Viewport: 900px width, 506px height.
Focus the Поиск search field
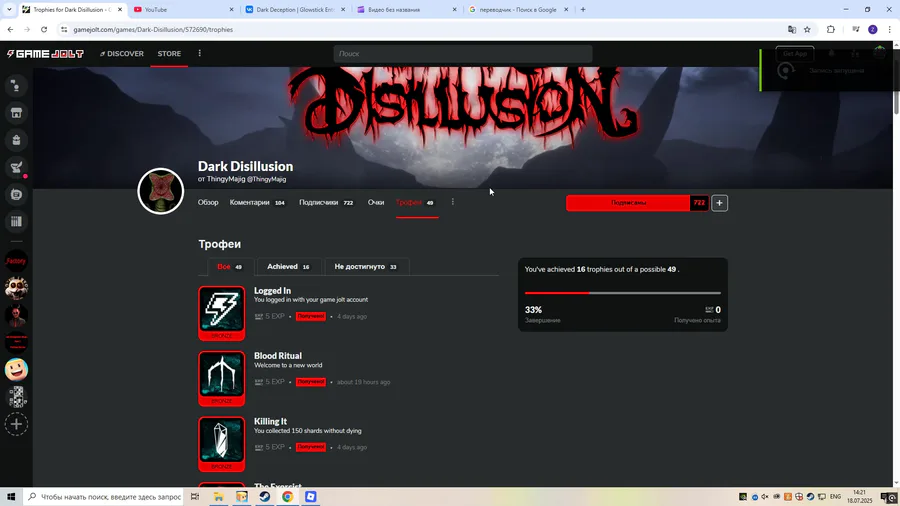[x=463, y=53]
